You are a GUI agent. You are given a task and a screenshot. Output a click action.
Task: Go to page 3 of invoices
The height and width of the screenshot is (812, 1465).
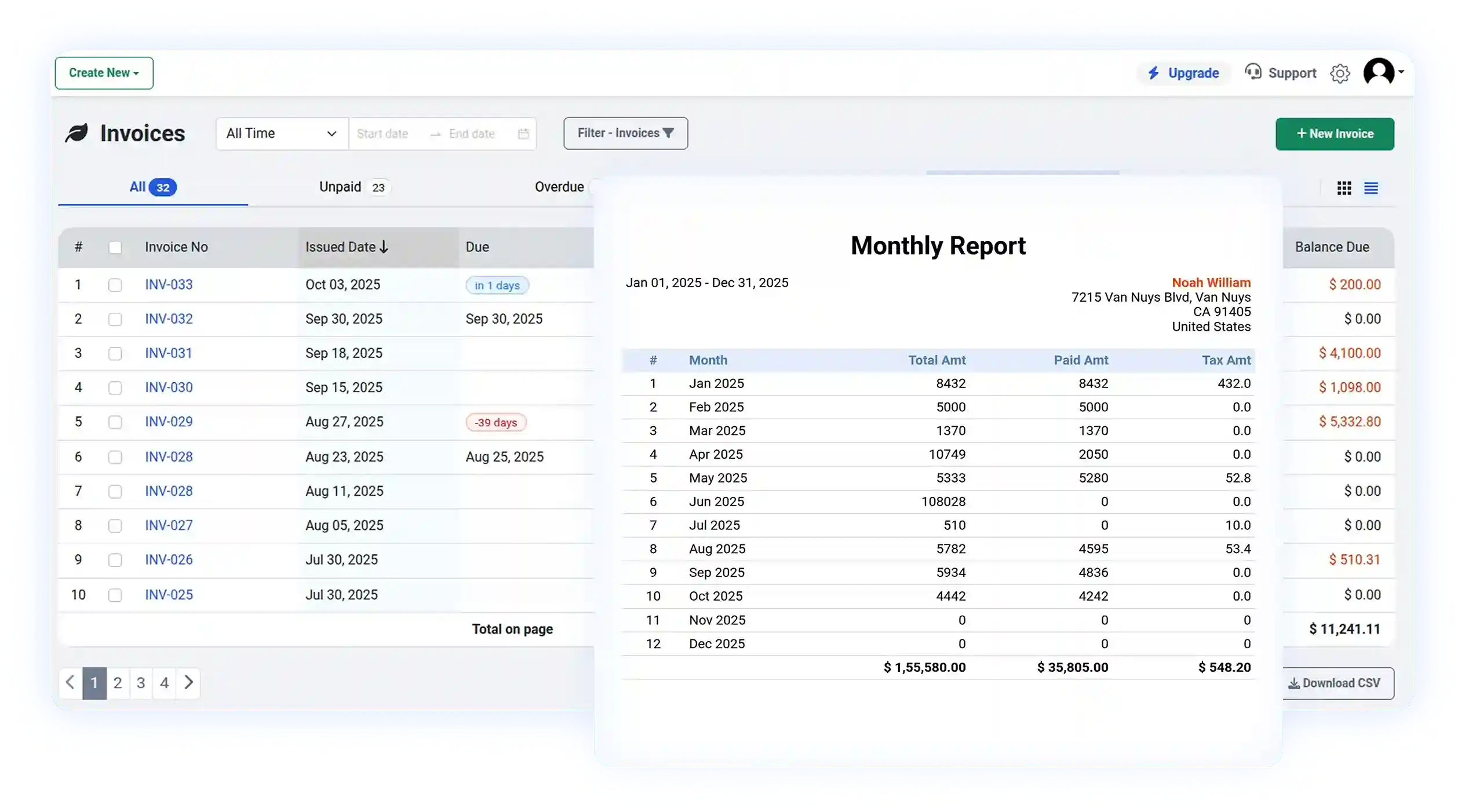tap(141, 683)
